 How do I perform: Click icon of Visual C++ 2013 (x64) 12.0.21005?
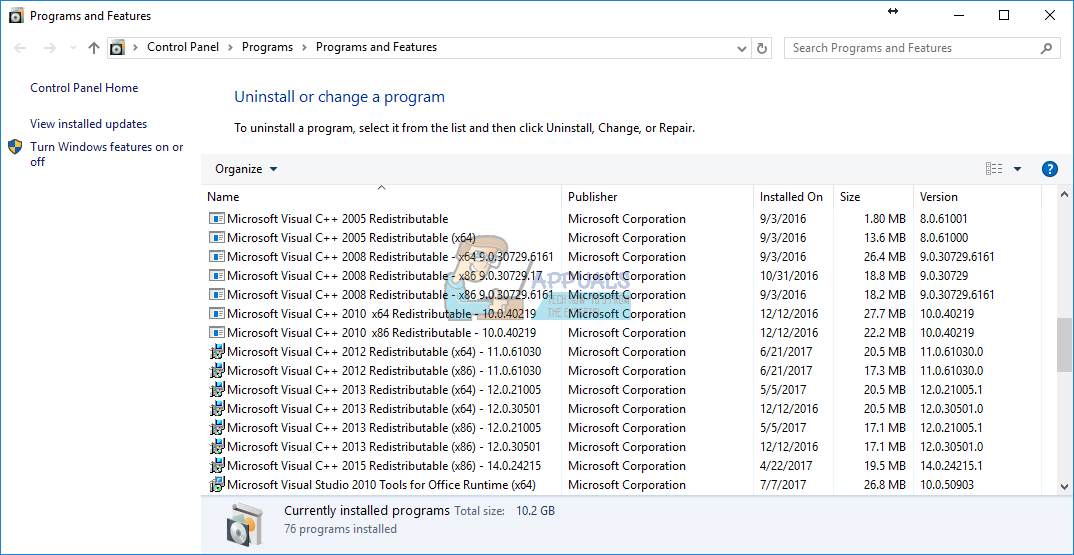pos(216,389)
